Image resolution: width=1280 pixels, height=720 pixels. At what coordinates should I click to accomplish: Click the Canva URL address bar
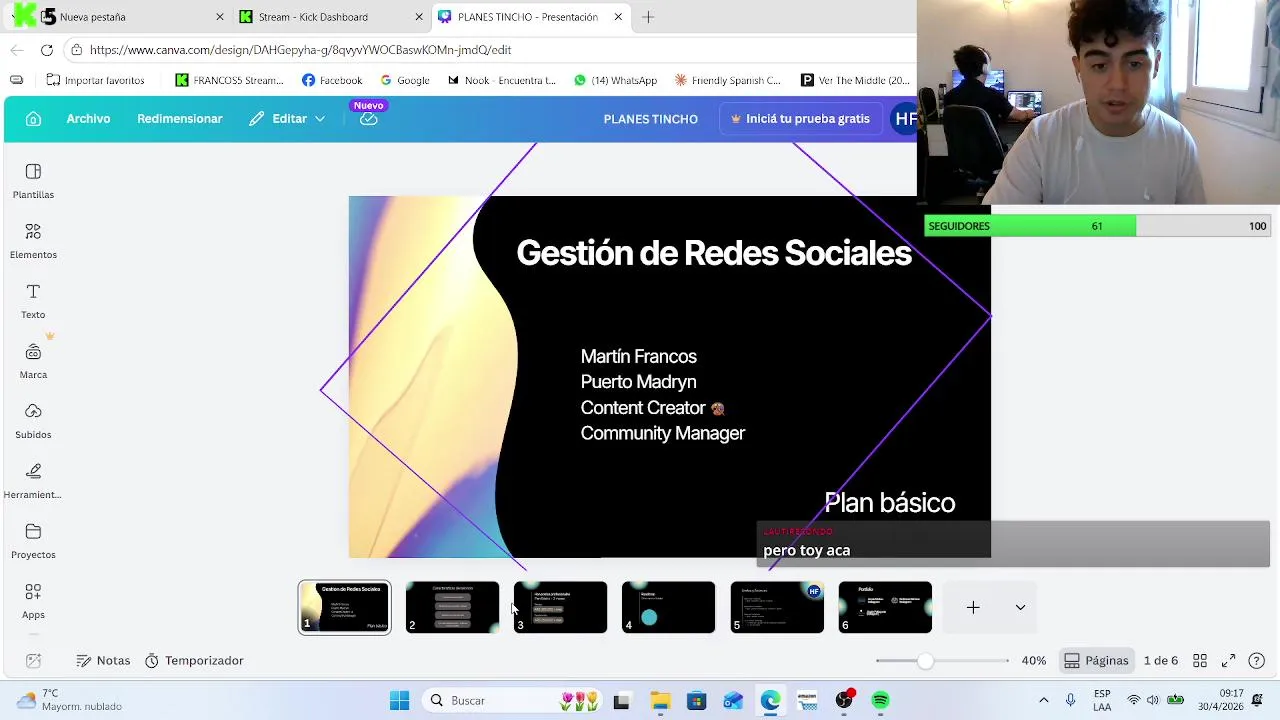pos(490,50)
